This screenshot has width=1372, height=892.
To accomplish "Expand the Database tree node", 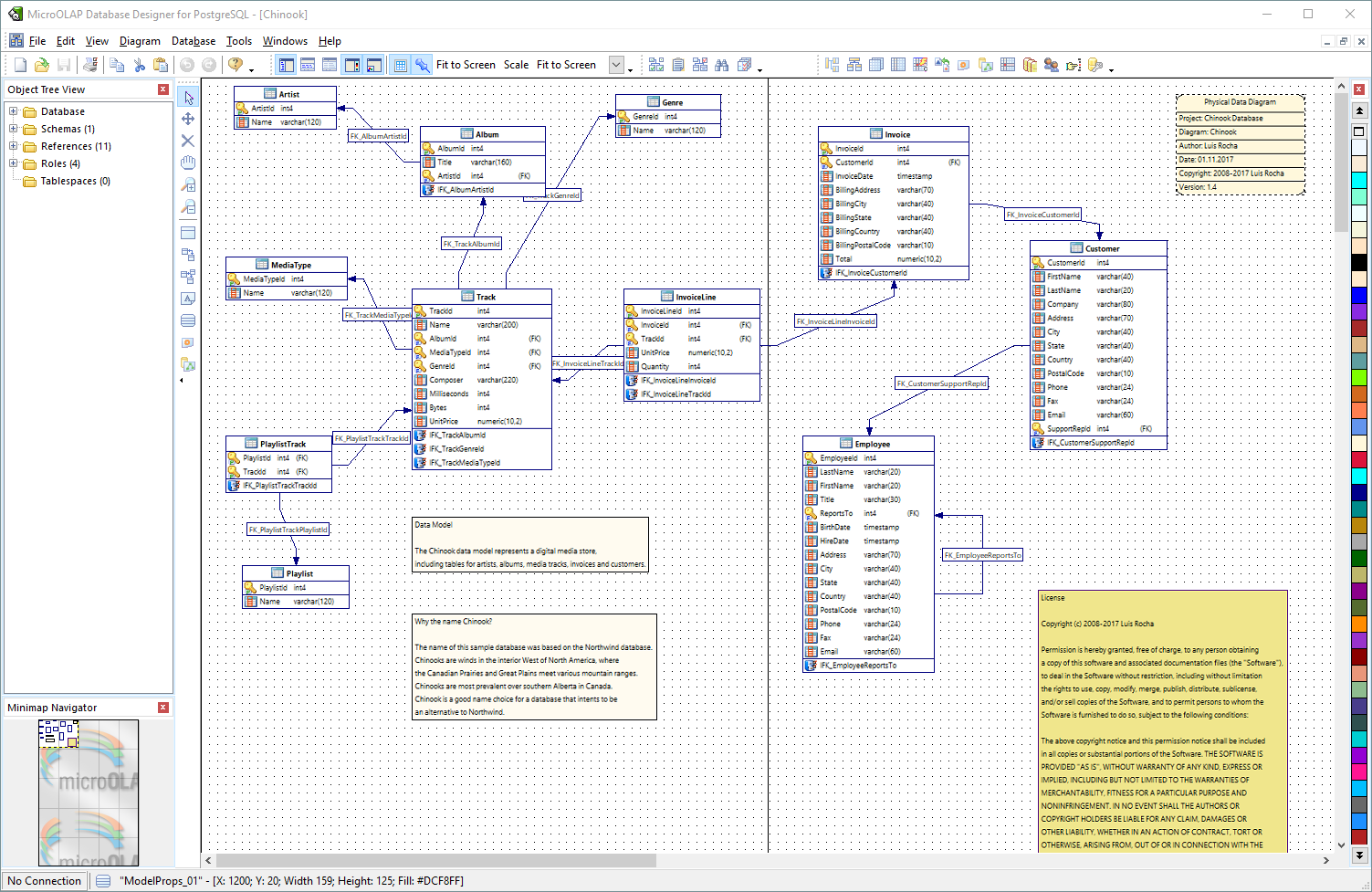I will [x=14, y=111].
